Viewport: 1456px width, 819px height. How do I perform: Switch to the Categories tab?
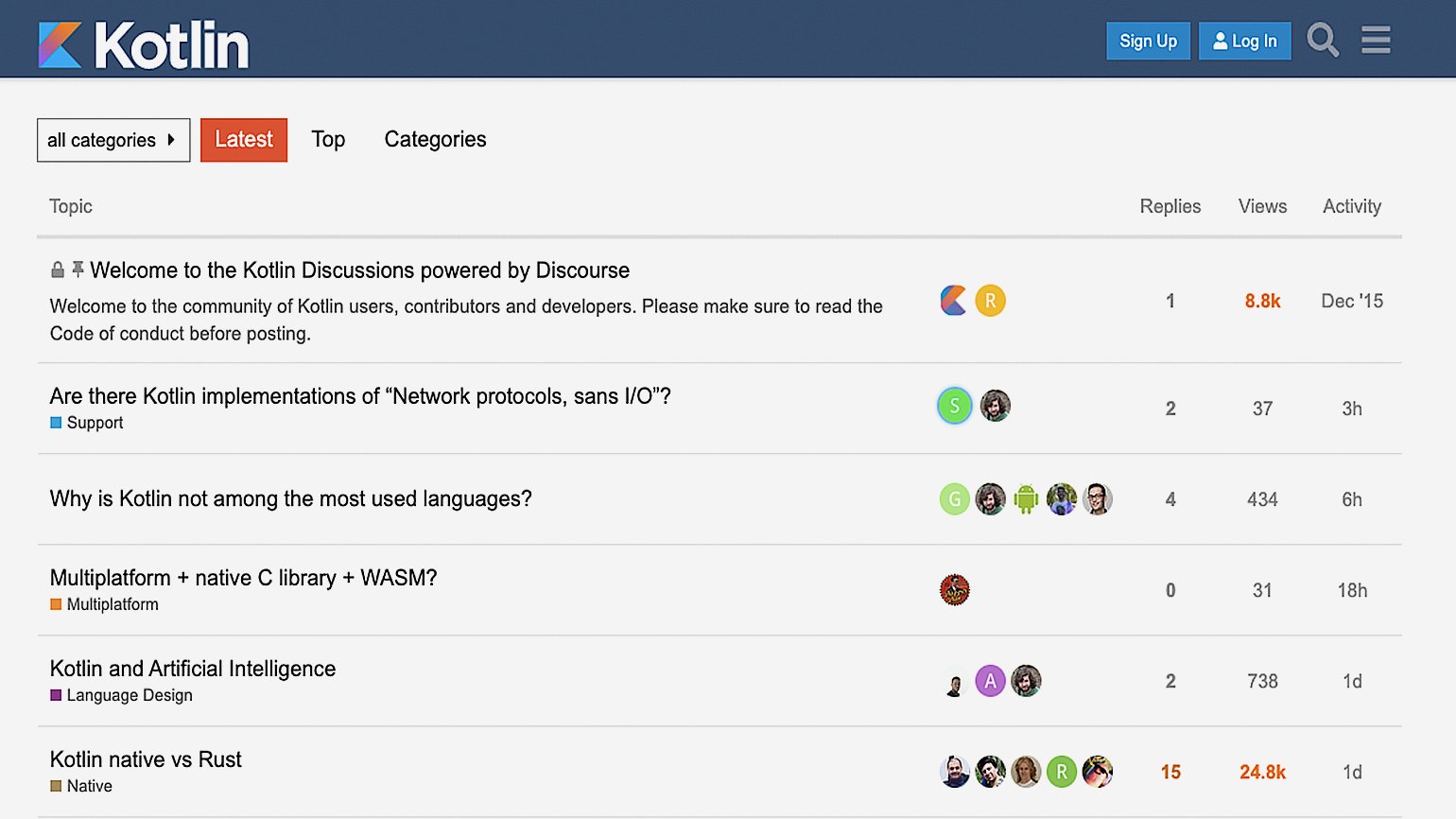click(x=435, y=139)
